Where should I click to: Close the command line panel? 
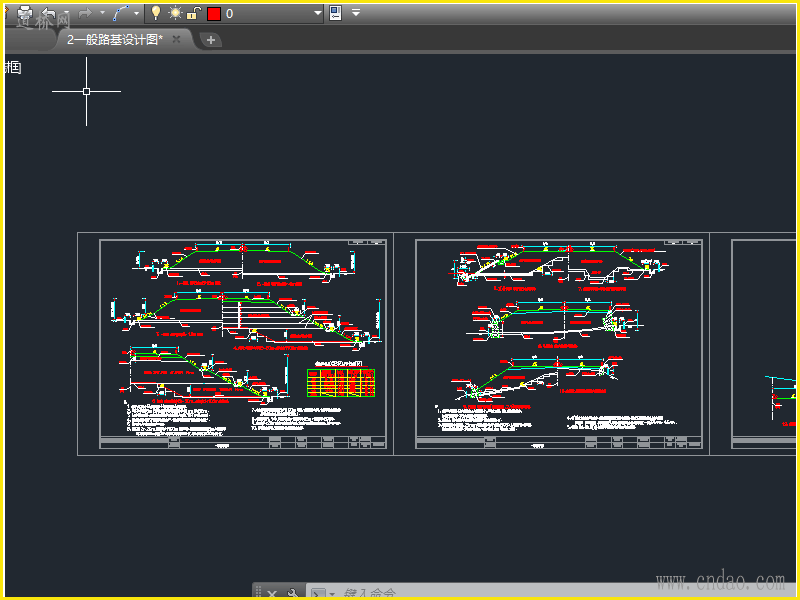[x=272, y=594]
